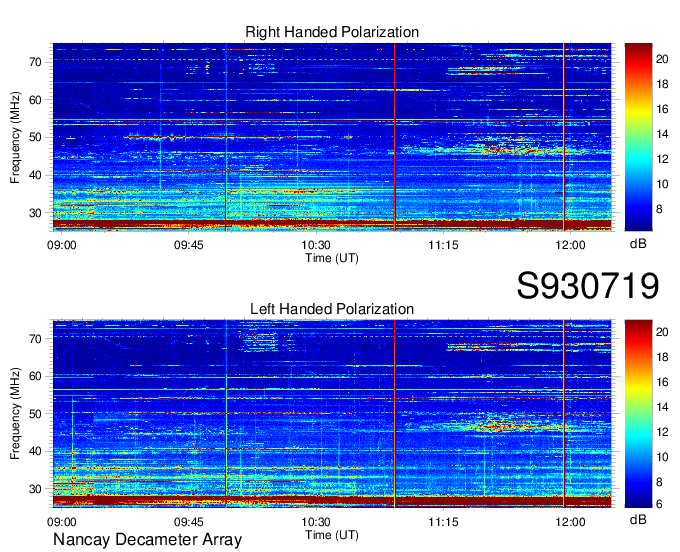The image size is (680, 552).
Task: Click the 18 value on Right Handed color bar
Action: point(662,84)
